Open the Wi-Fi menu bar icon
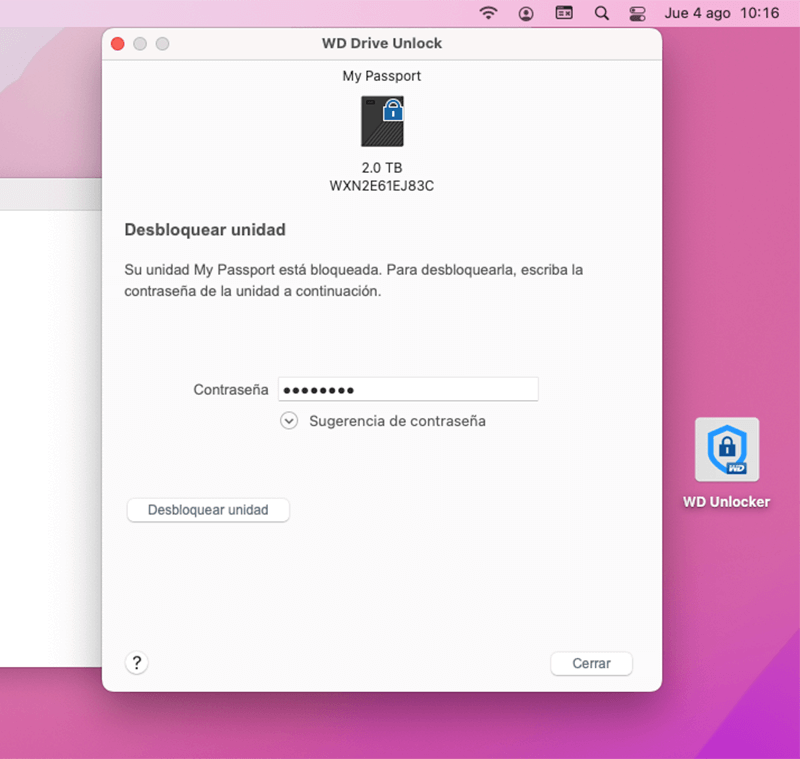The height and width of the screenshot is (759, 800). tap(488, 13)
